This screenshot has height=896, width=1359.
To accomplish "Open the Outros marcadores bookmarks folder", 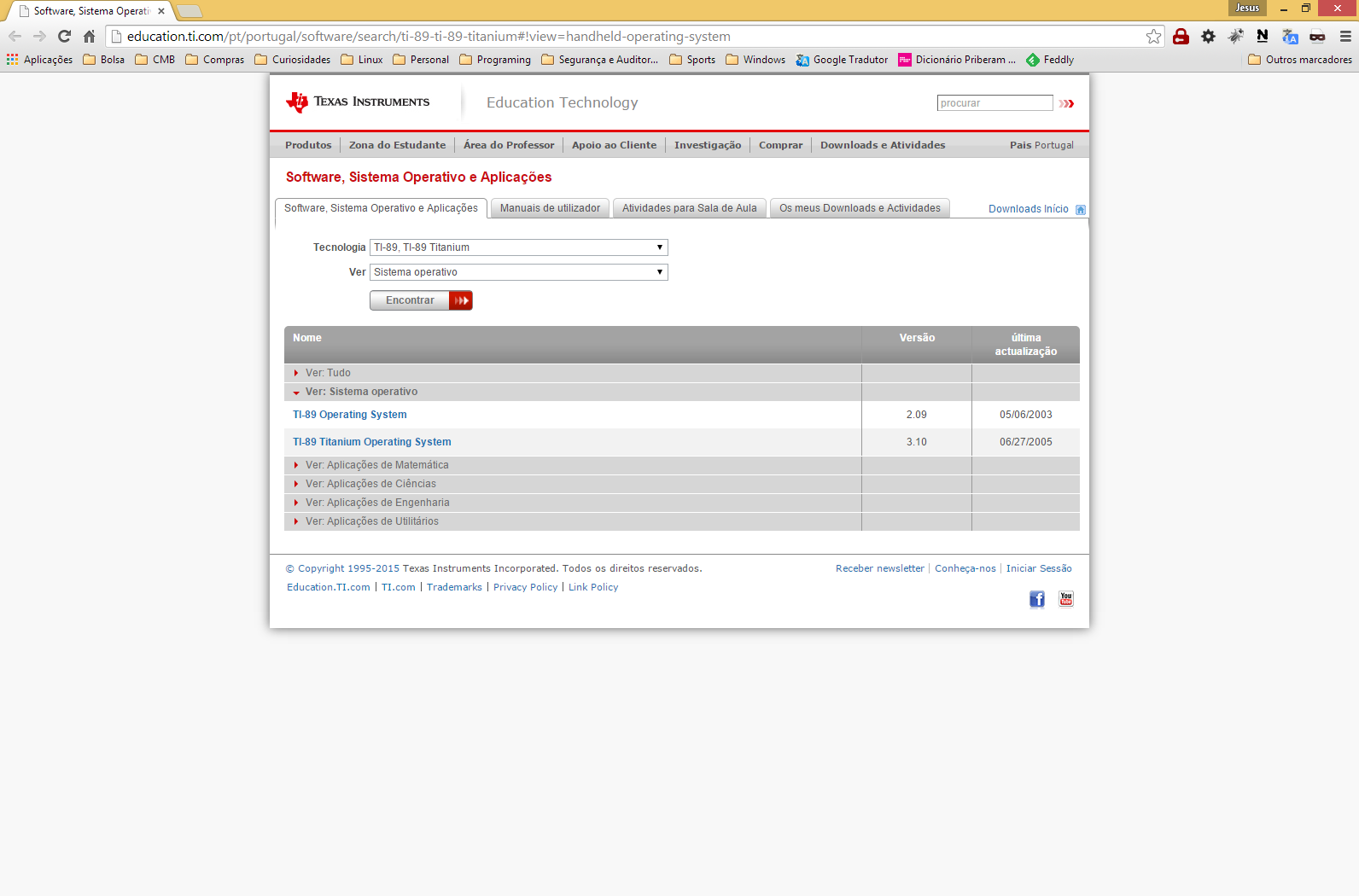I will [x=1300, y=60].
